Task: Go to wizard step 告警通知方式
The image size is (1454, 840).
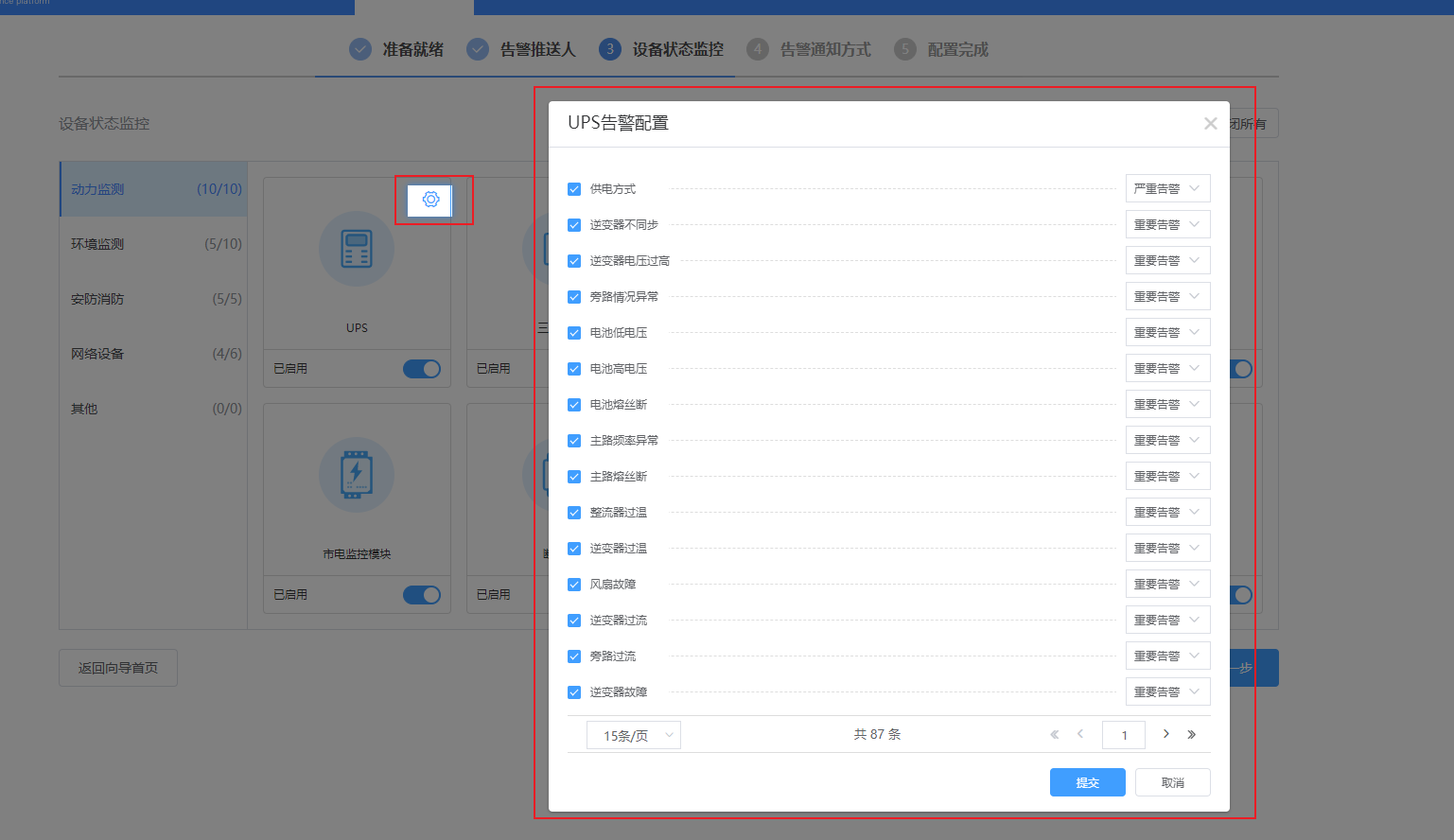Action: point(809,49)
